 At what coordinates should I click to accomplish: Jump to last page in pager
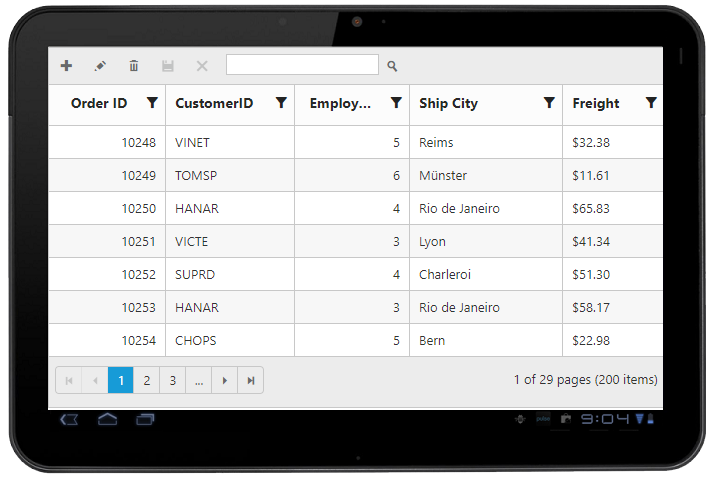coord(251,380)
